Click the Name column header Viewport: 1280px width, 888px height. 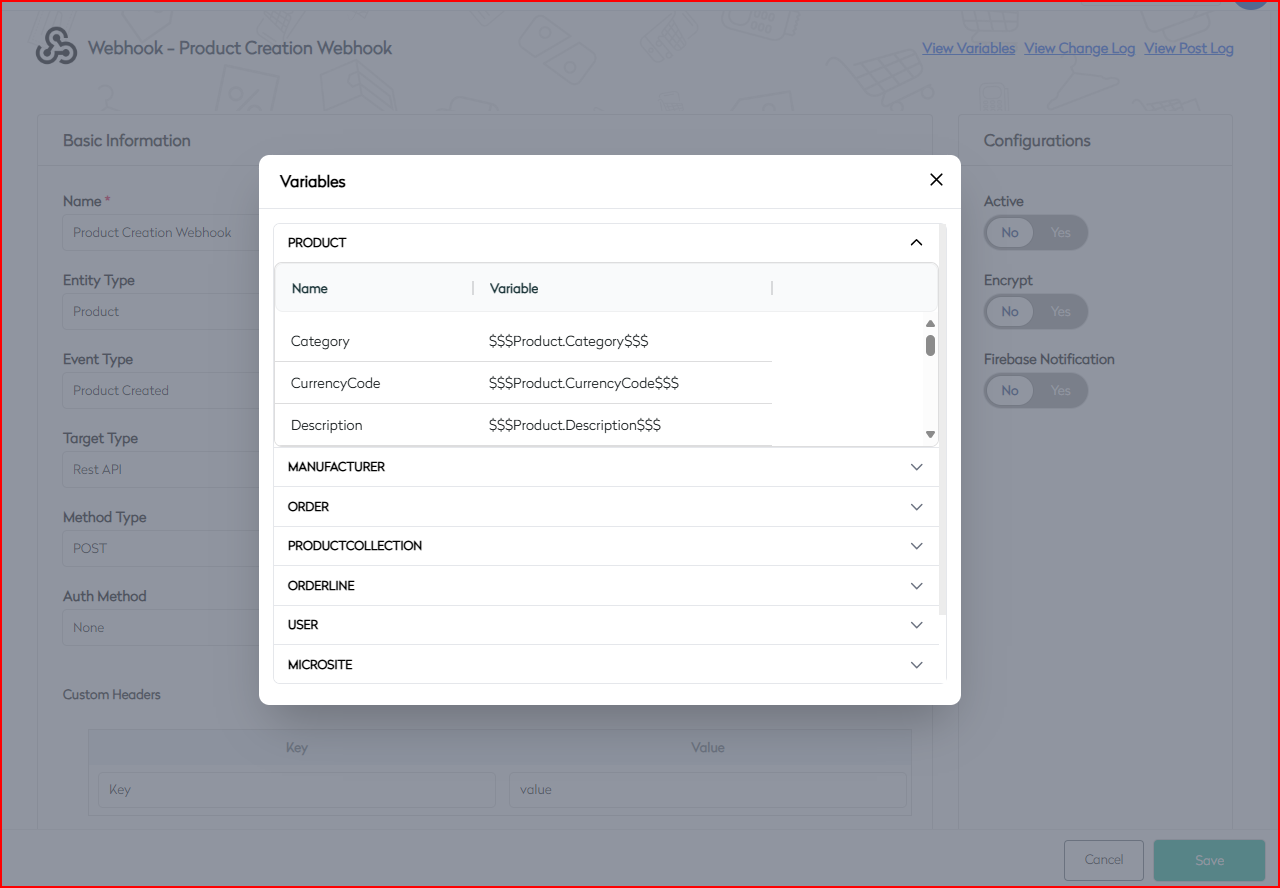coord(310,288)
